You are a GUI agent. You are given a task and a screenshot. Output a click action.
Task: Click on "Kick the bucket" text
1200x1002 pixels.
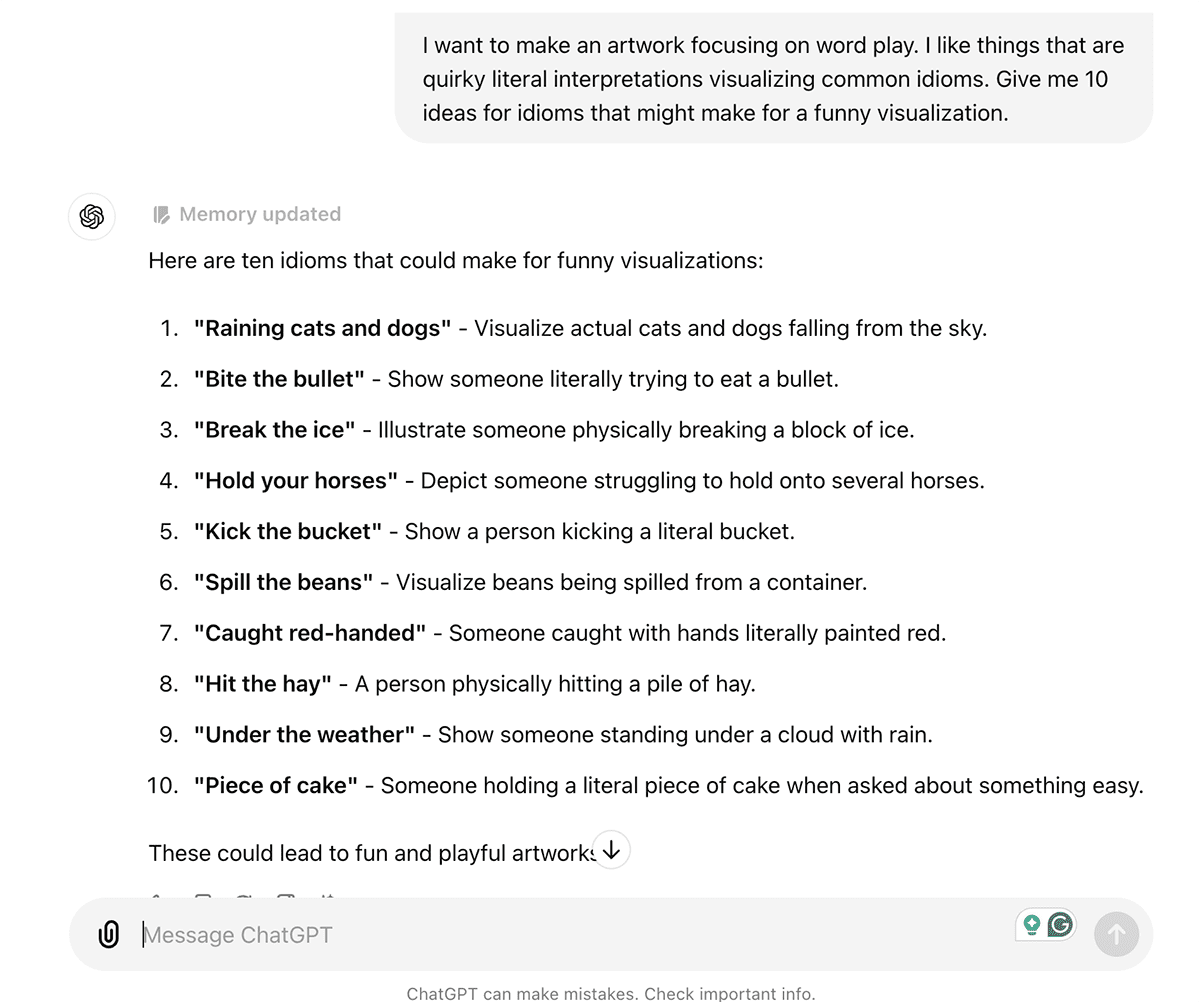click(x=287, y=531)
